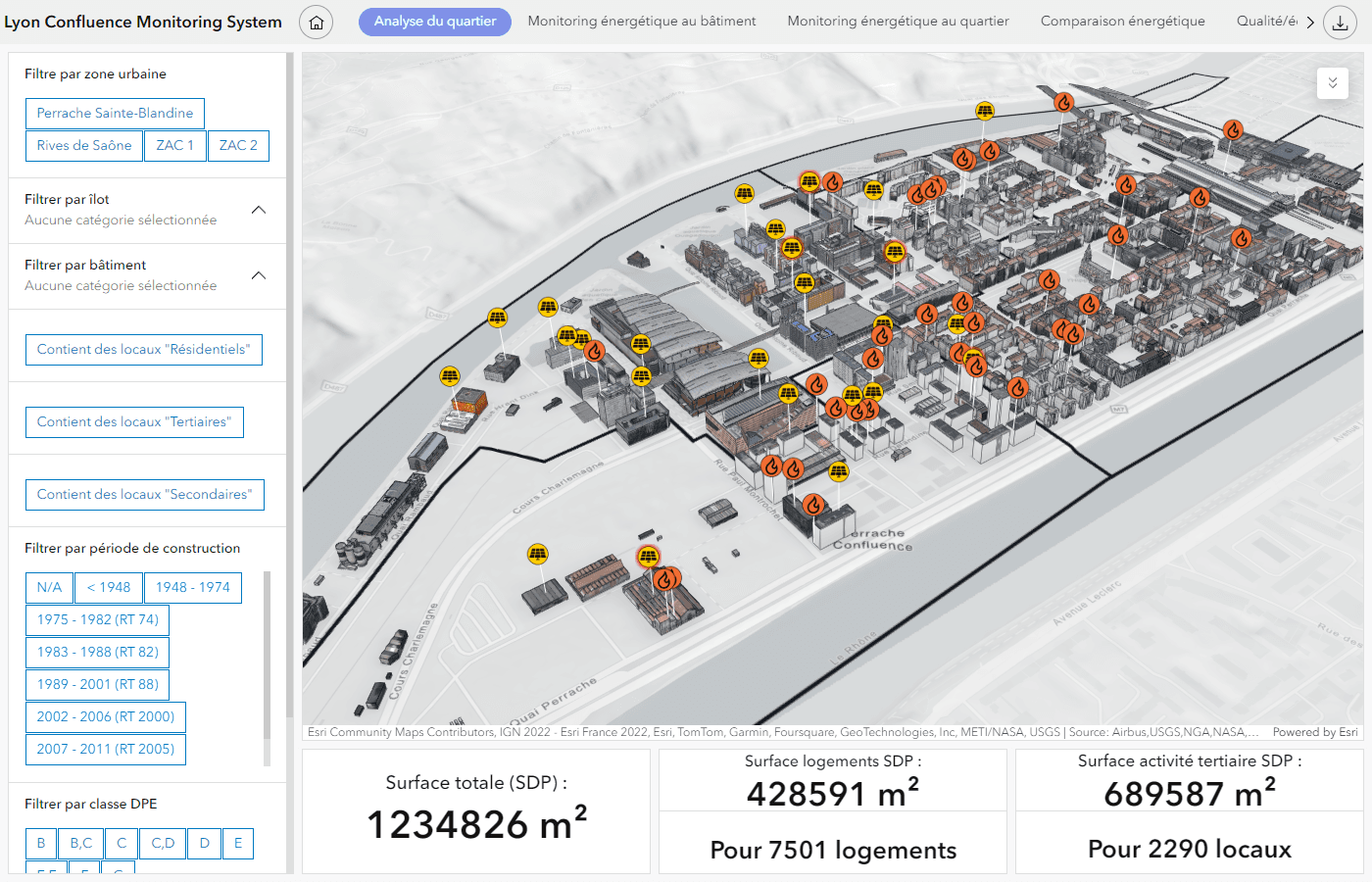This screenshot has width=1372, height=882.
Task: Click the next tabs arrow icon
Action: click(1310, 22)
